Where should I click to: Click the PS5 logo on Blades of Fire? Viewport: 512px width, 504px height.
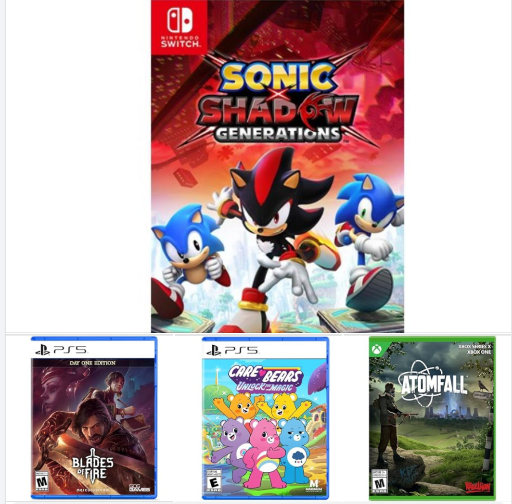[61, 350]
